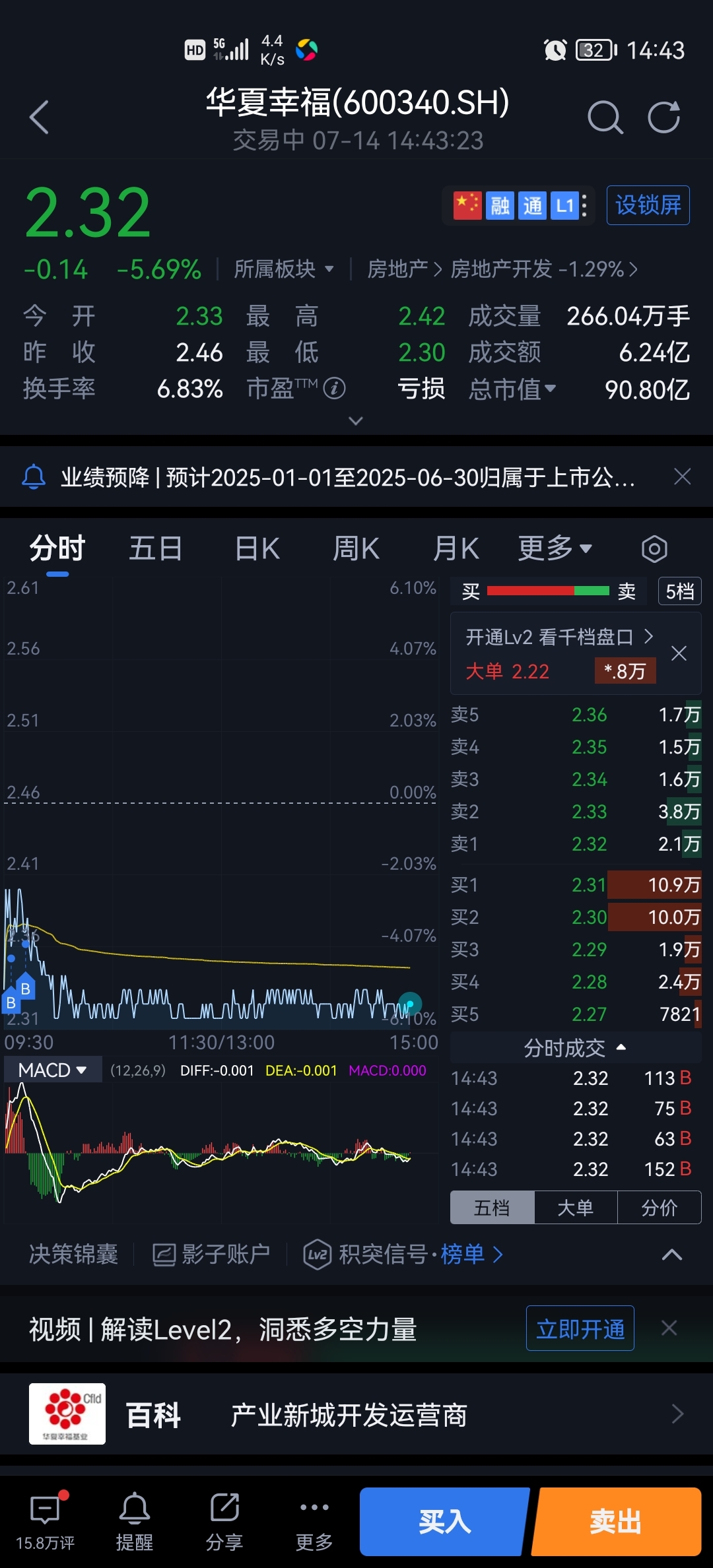Tap the 买入 buy button
The width and height of the screenshot is (713, 1568).
pyautogui.click(x=444, y=1522)
